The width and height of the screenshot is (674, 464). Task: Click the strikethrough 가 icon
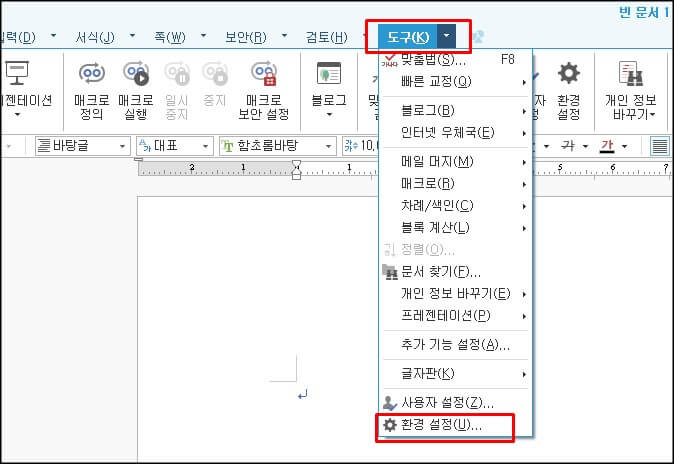pos(568,146)
